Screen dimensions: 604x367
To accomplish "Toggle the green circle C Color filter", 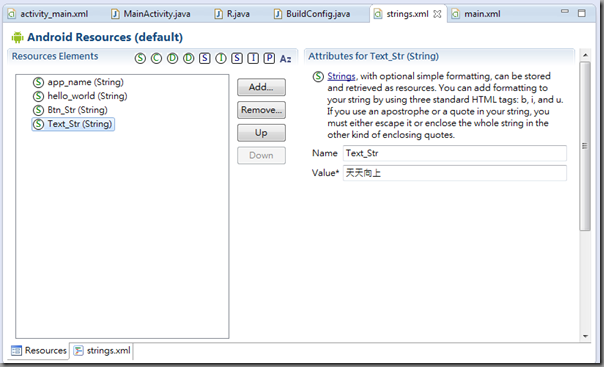I will [156, 58].
